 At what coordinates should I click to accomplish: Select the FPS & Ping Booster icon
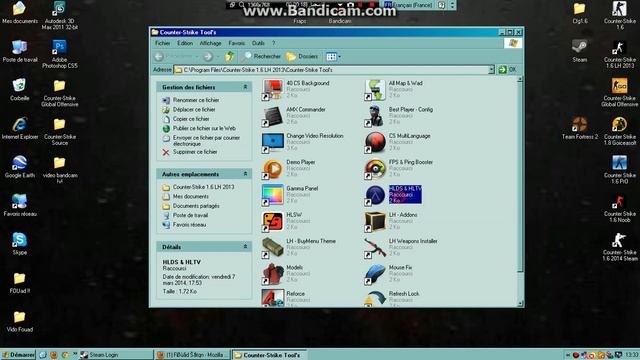pos(375,169)
